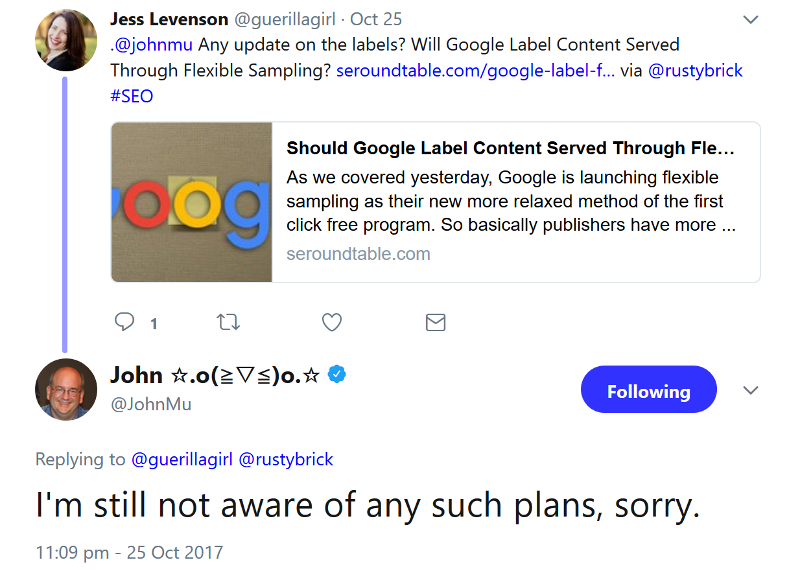Click Google logo thumbnail in link card
Image resolution: width=800 pixels, height=571 pixels.
192,202
